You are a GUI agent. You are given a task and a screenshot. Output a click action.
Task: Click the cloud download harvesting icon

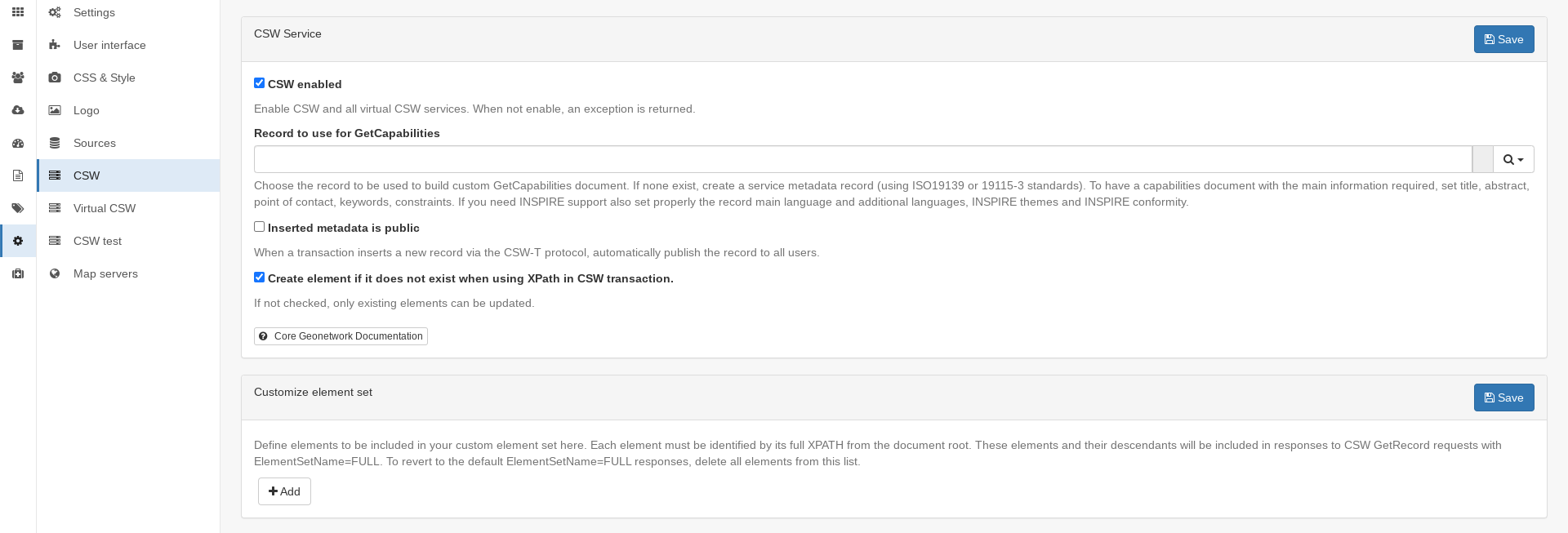point(18,110)
